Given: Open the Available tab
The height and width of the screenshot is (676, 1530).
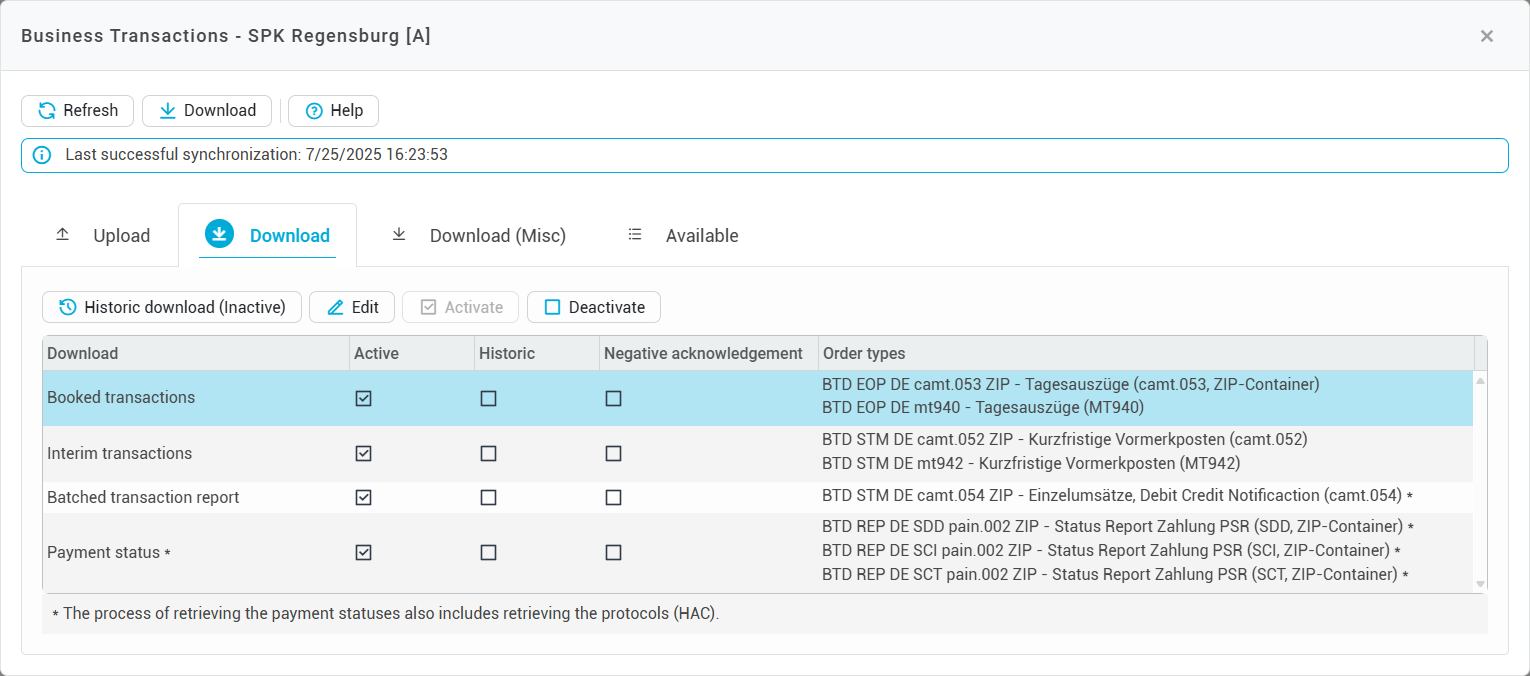Looking at the screenshot, I should [x=683, y=236].
